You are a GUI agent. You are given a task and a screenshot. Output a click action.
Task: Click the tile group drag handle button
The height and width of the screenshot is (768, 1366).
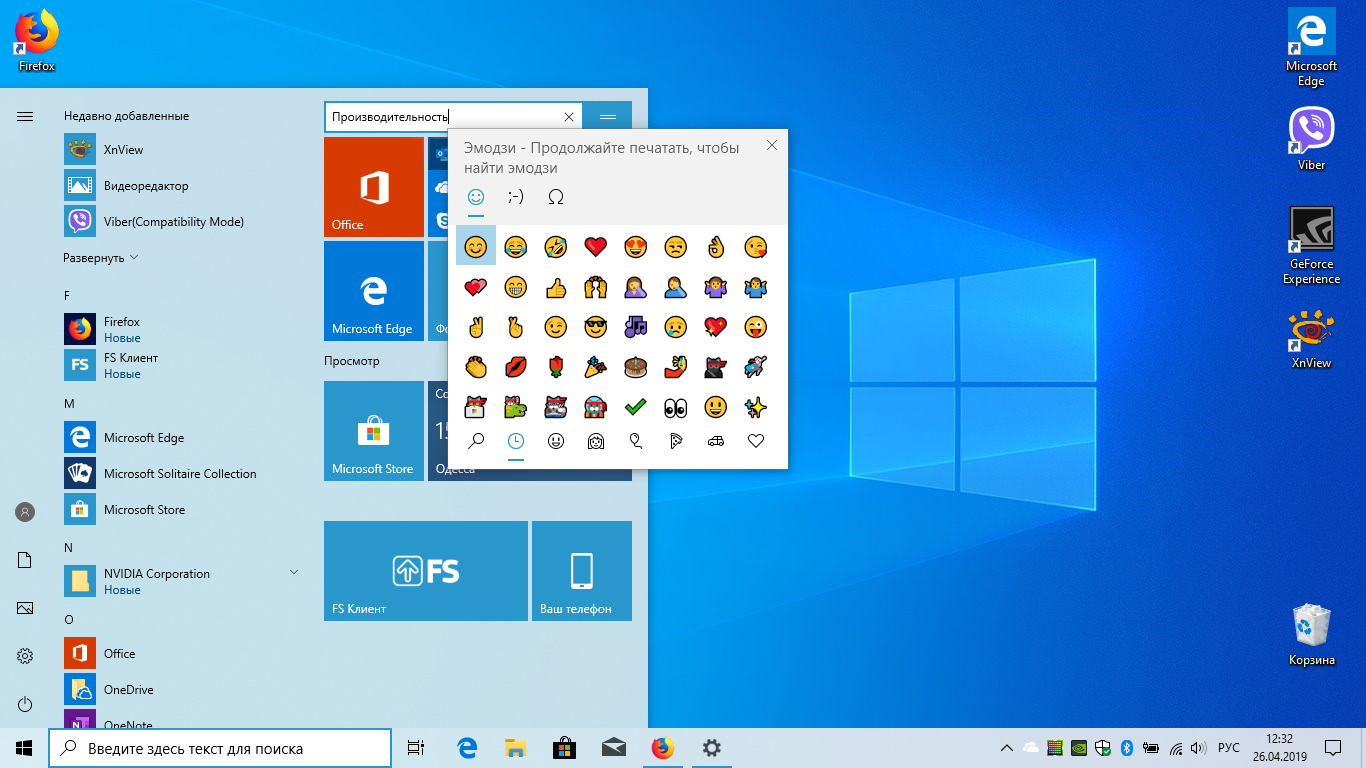pyautogui.click(x=608, y=117)
